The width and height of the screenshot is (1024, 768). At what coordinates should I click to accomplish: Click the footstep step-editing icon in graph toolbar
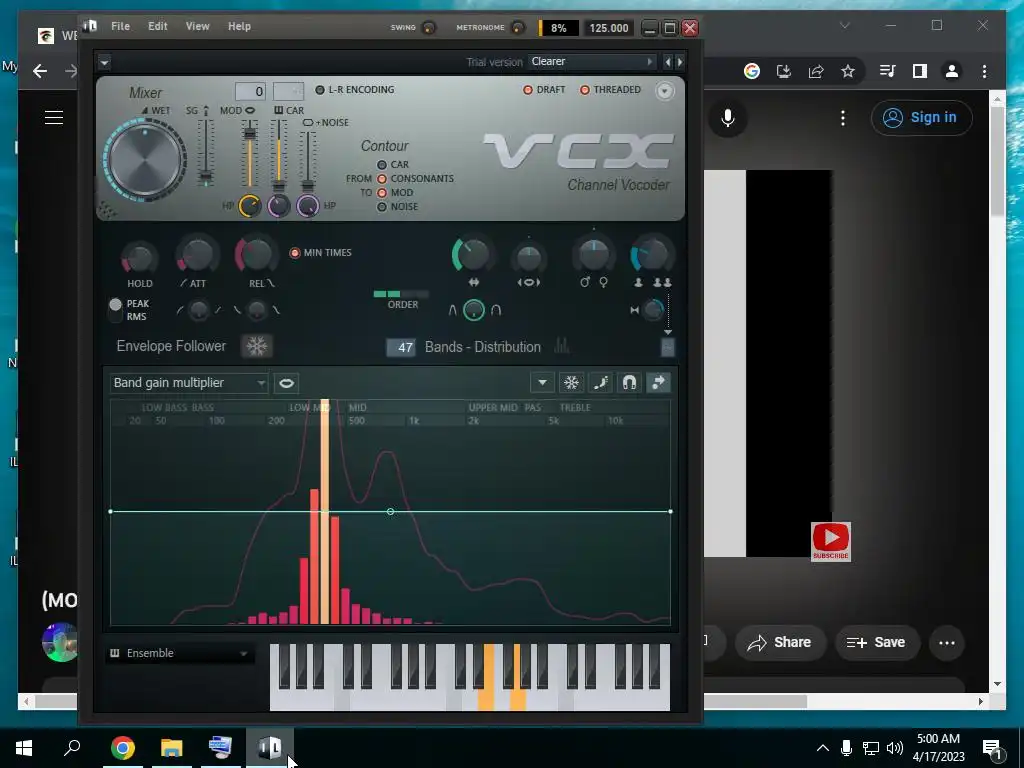click(600, 383)
